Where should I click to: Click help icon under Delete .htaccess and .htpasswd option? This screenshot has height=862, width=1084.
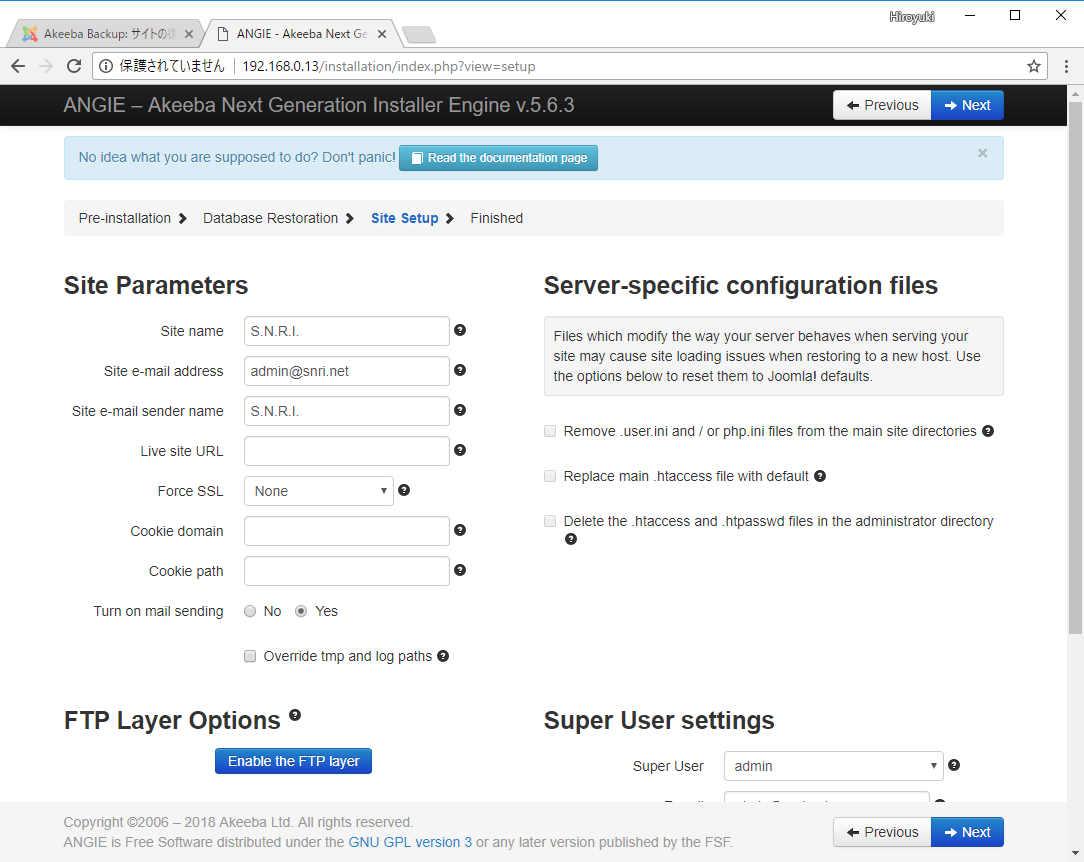coord(571,539)
